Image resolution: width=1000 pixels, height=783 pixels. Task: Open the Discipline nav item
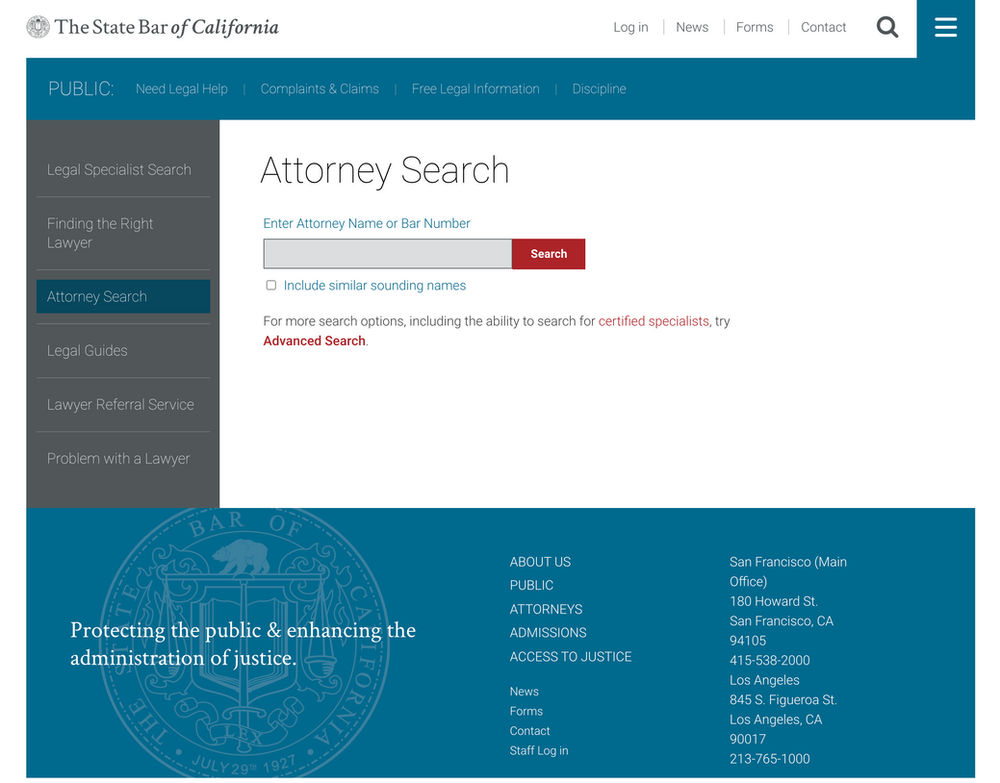tap(599, 88)
